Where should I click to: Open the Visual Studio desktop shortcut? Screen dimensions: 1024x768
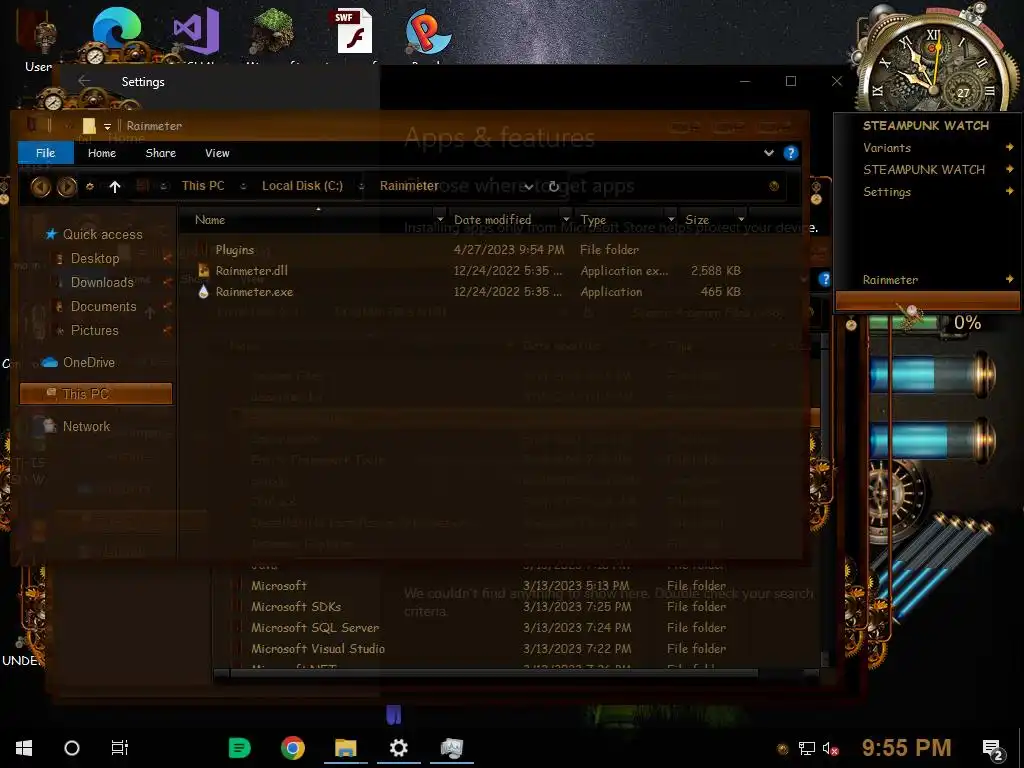196,31
